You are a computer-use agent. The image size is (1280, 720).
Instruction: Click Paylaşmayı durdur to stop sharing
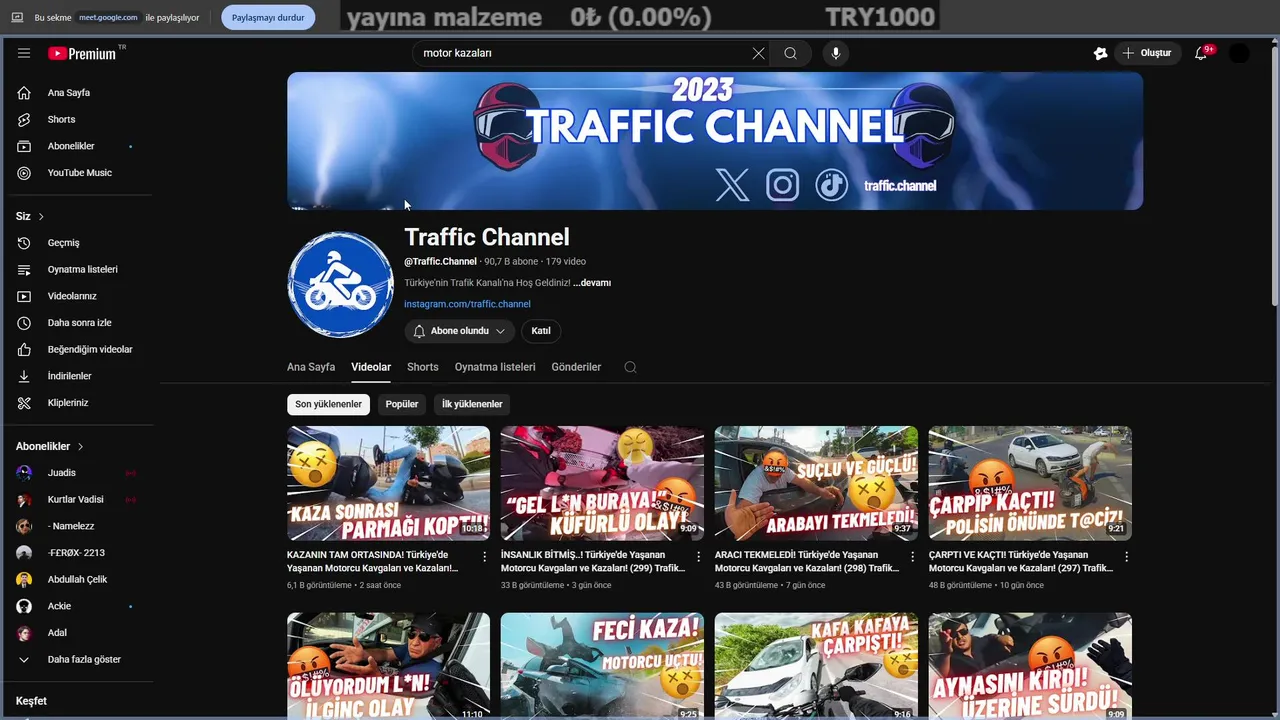click(x=268, y=17)
